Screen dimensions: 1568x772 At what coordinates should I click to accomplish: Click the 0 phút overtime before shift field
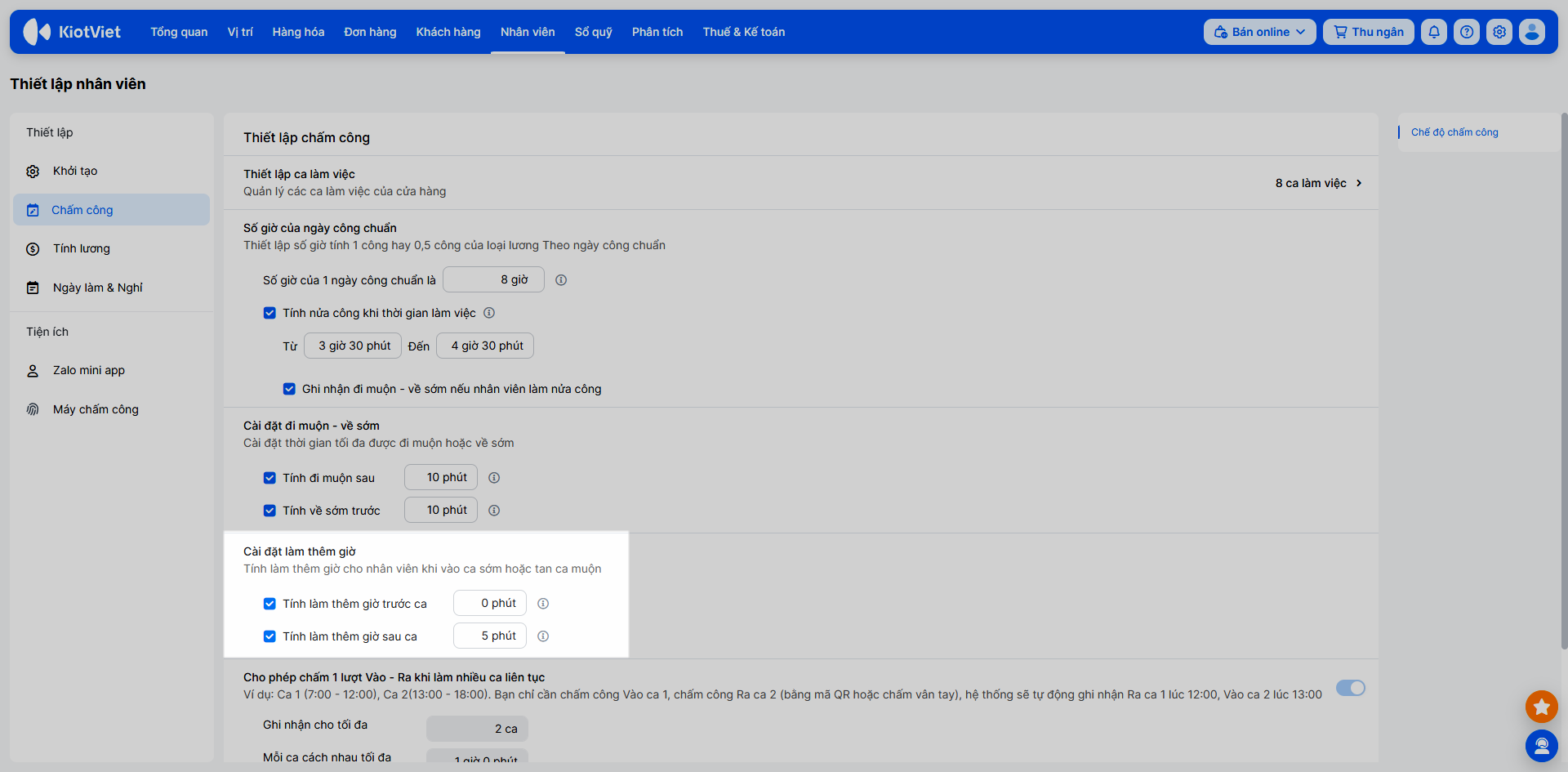point(490,603)
